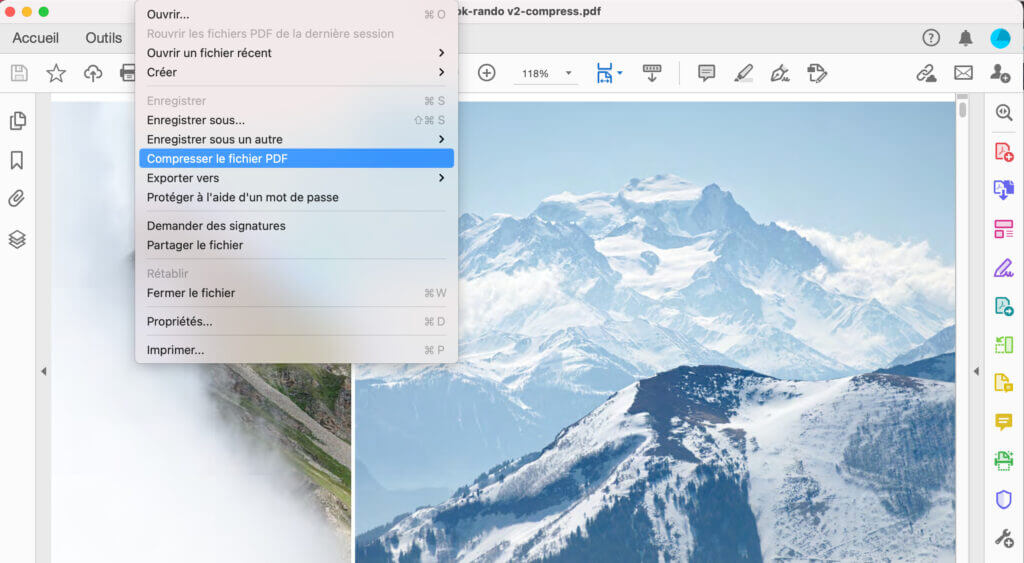Send file by email envelope icon

963,73
